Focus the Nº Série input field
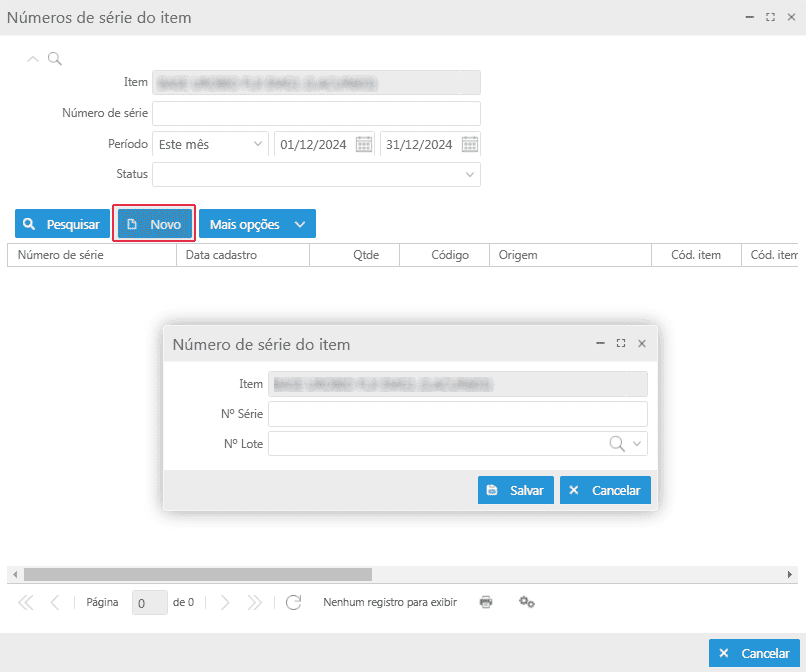Screen dimensions: 806x672 click(457, 414)
